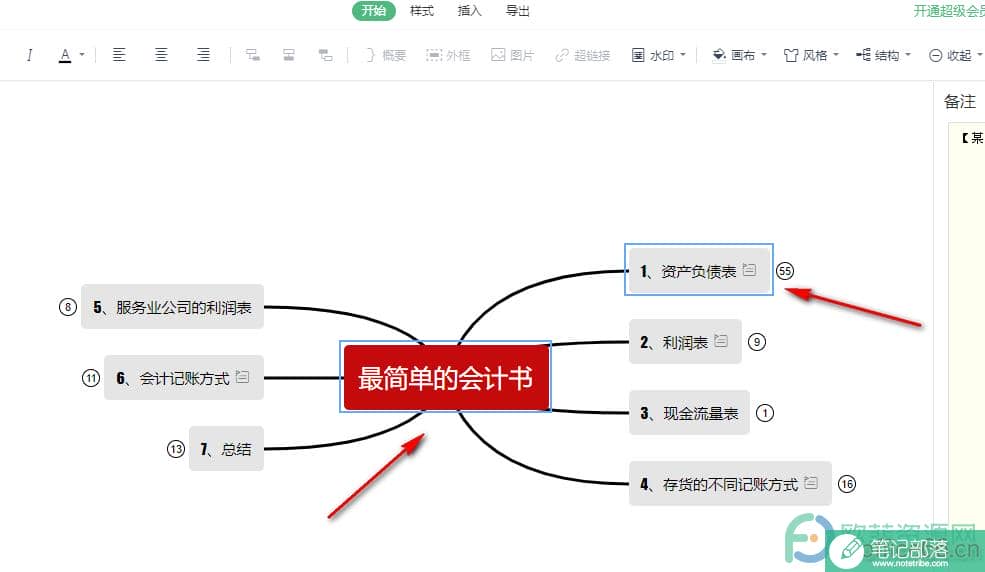Viewport: 985px width, 572px height.
Task: Switch to the 样式 tab
Action: (x=422, y=11)
